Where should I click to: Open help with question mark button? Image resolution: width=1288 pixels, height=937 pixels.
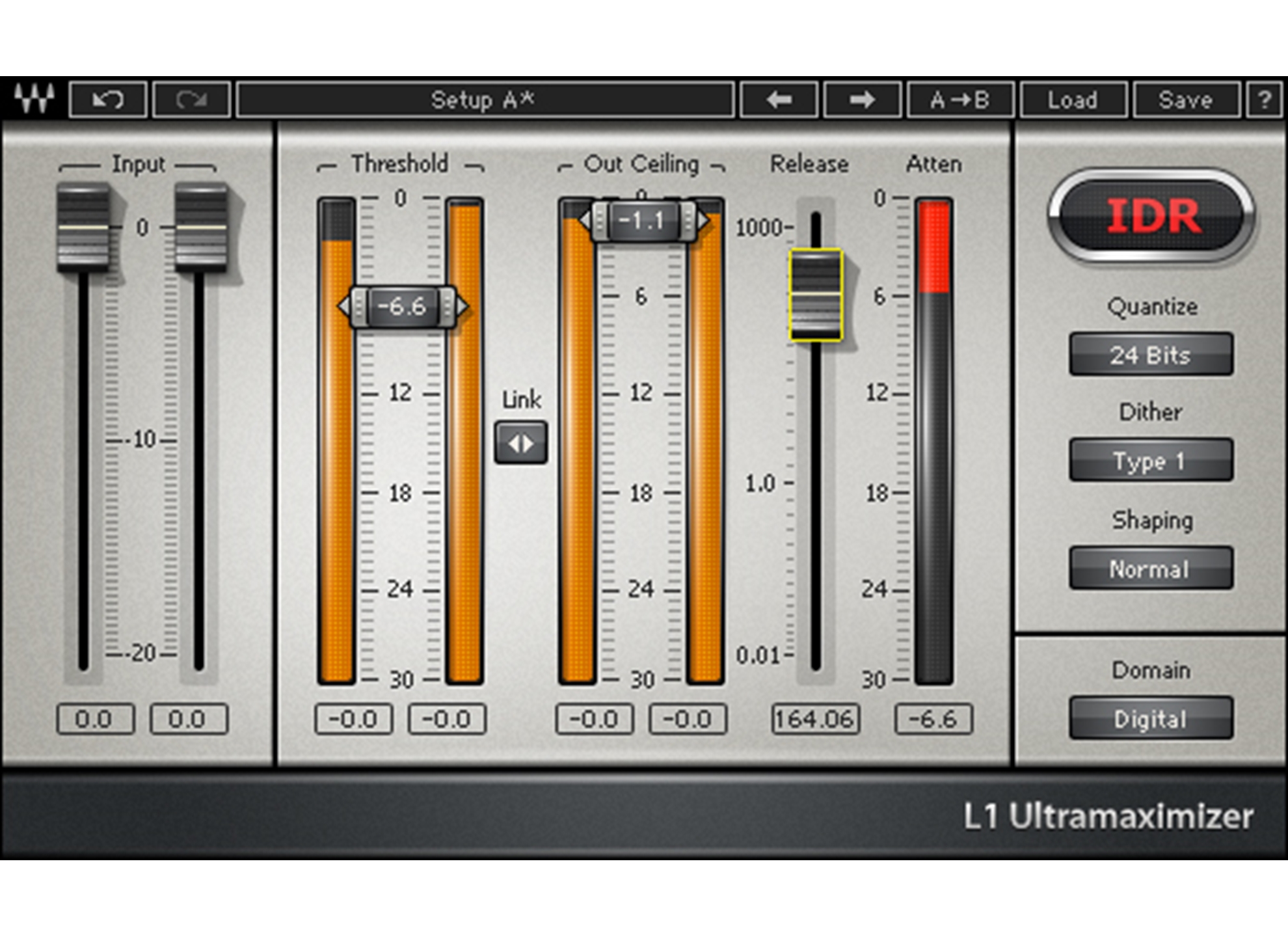[x=1264, y=100]
